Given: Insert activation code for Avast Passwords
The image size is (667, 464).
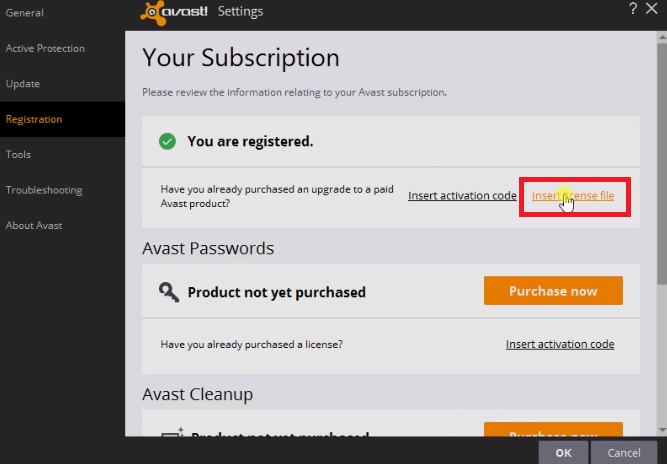Looking at the screenshot, I should [x=560, y=344].
